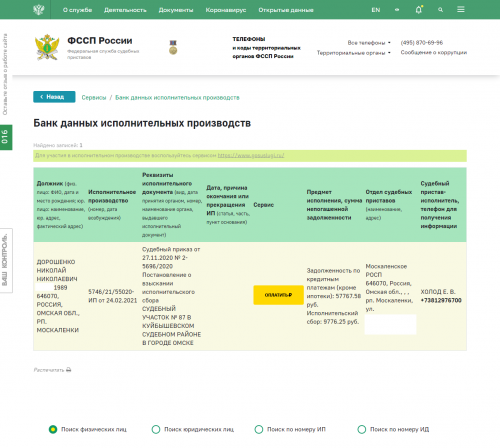Click the phone number (495) 870-69-96
The width and height of the screenshot is (500, 448).
(422, 43)
